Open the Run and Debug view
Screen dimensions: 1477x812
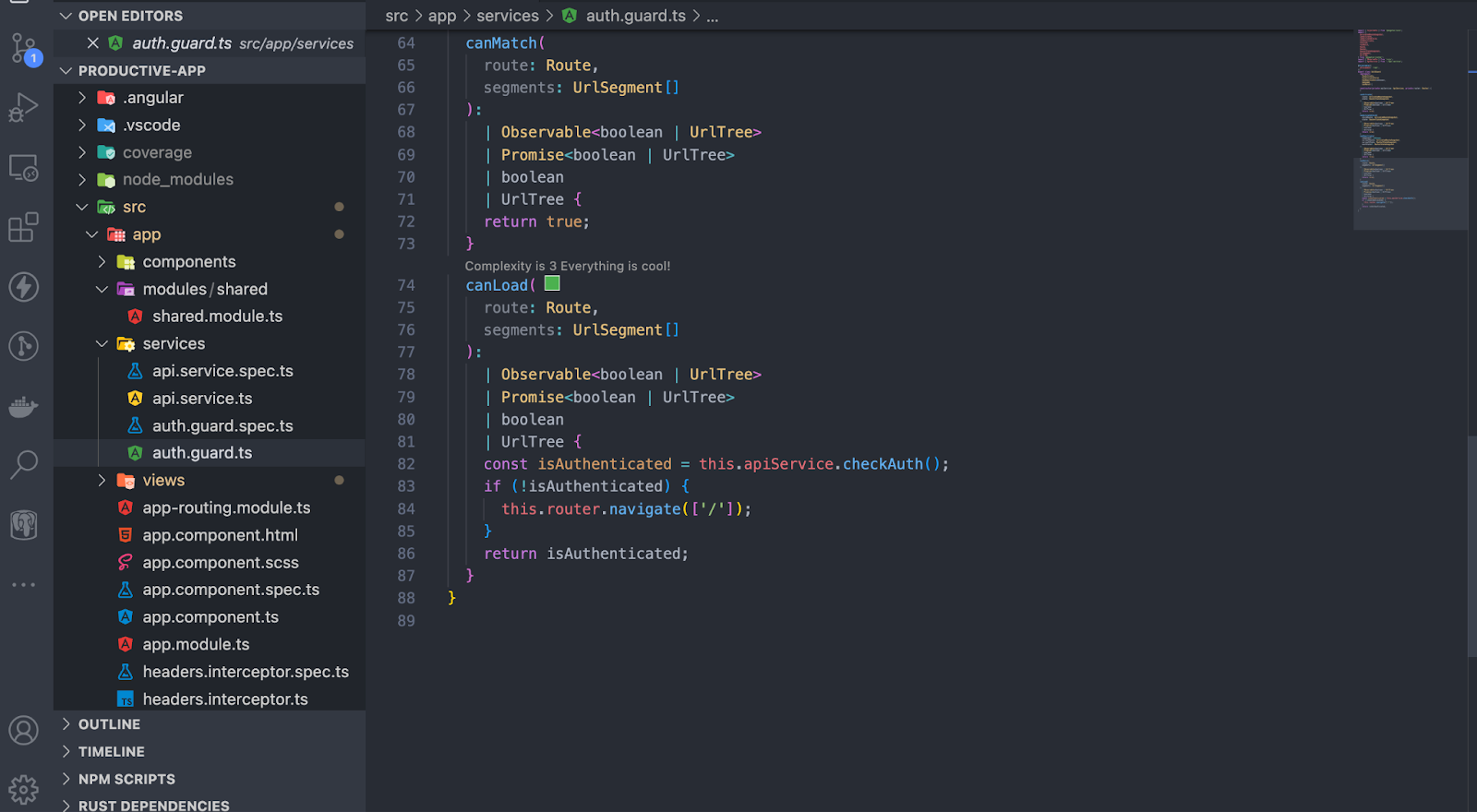(24, 108)
